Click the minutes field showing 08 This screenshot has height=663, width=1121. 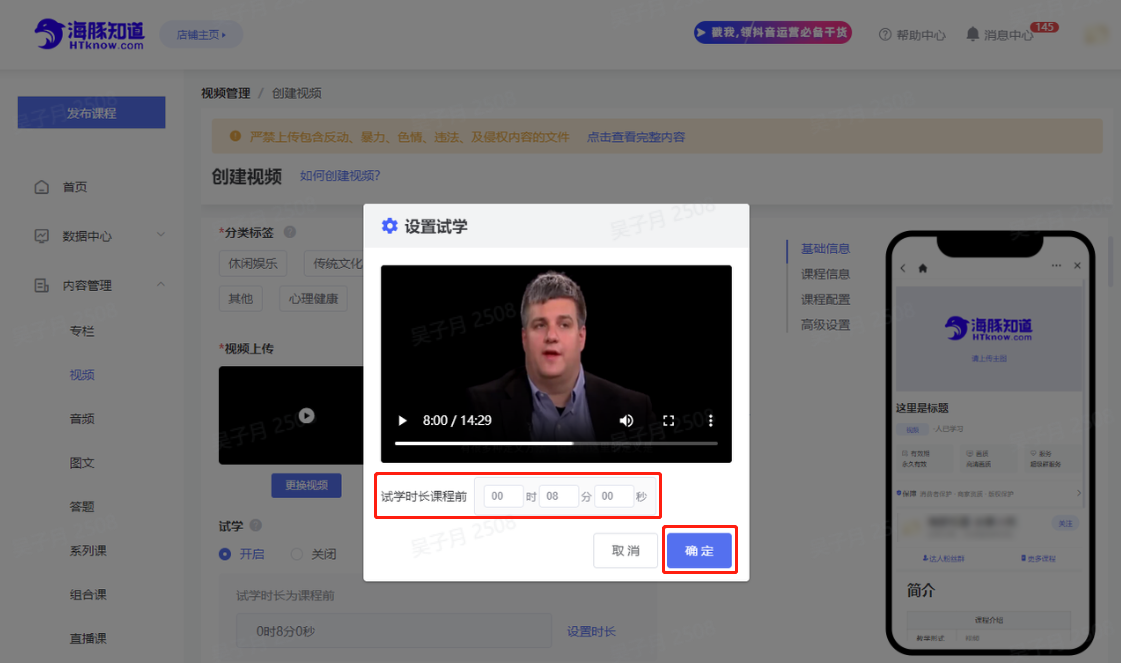(558, 496)
